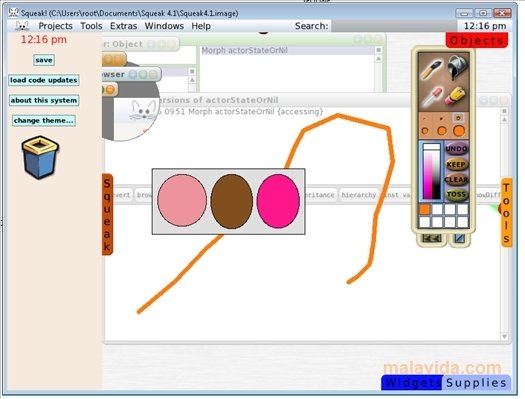Pick the eyedropper color tool
The width and height of the screenshot is (525, 399).
point(431,97)
